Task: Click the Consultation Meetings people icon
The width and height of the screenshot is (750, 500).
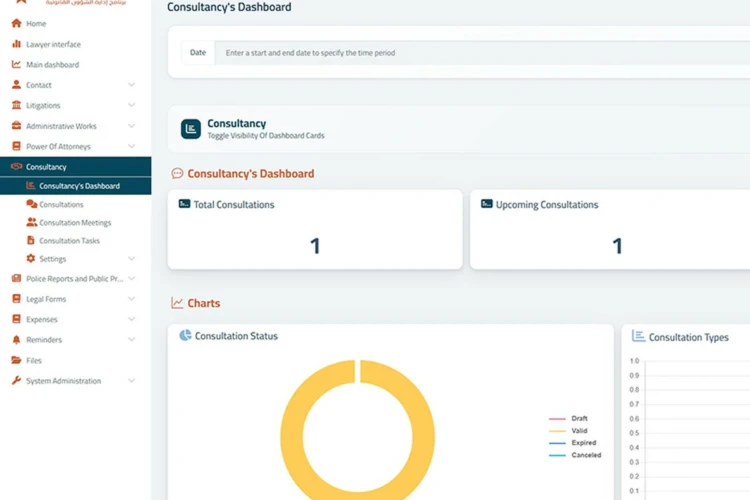Action: click(32, 222)
